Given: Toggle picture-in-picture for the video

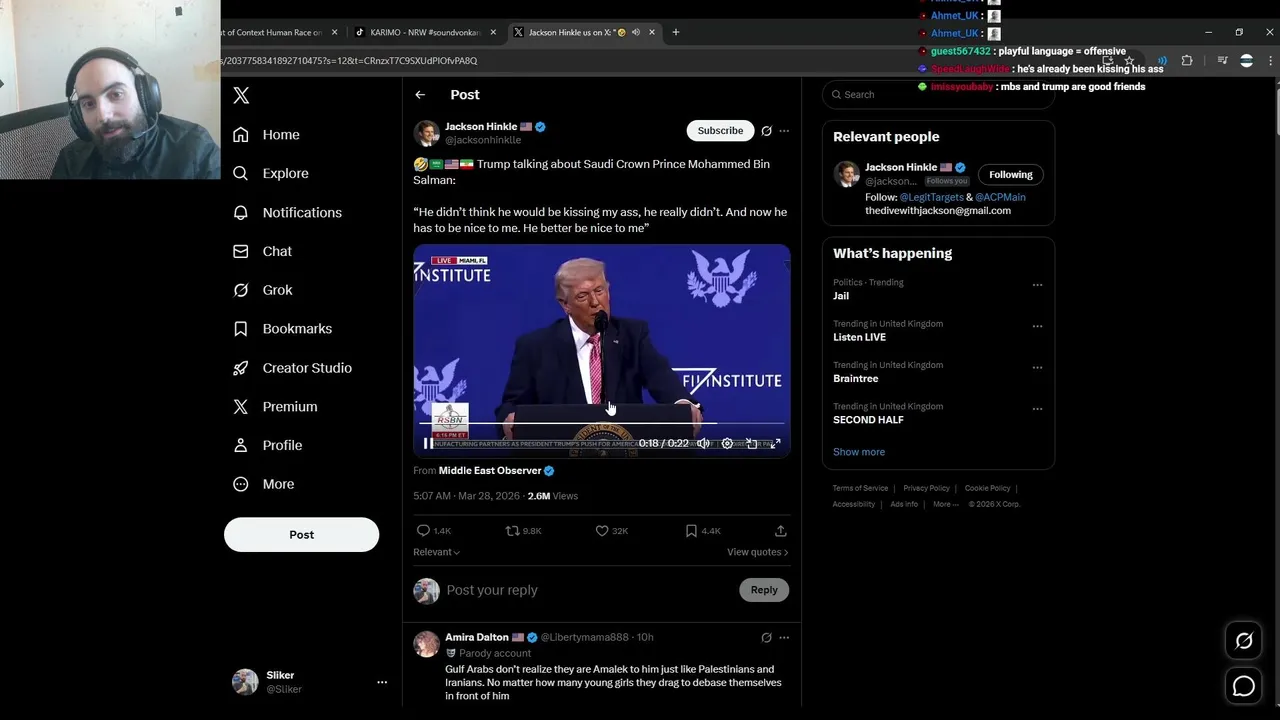Looking at the screenshot, I should point(751,443).
